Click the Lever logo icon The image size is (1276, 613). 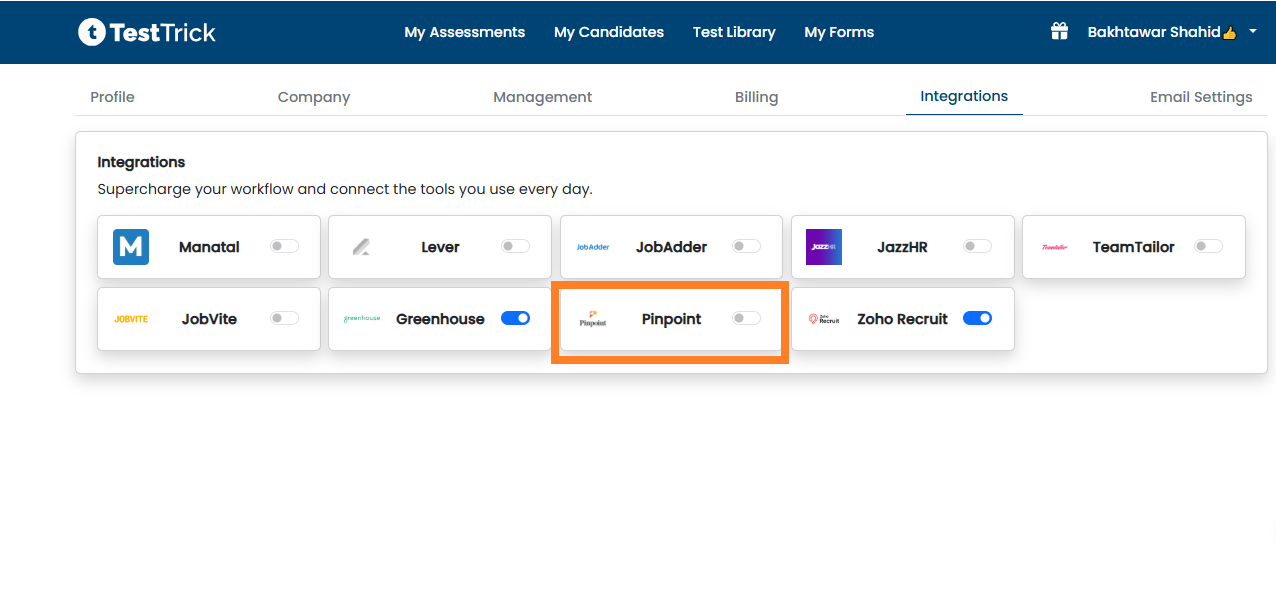tap(362, 247)
